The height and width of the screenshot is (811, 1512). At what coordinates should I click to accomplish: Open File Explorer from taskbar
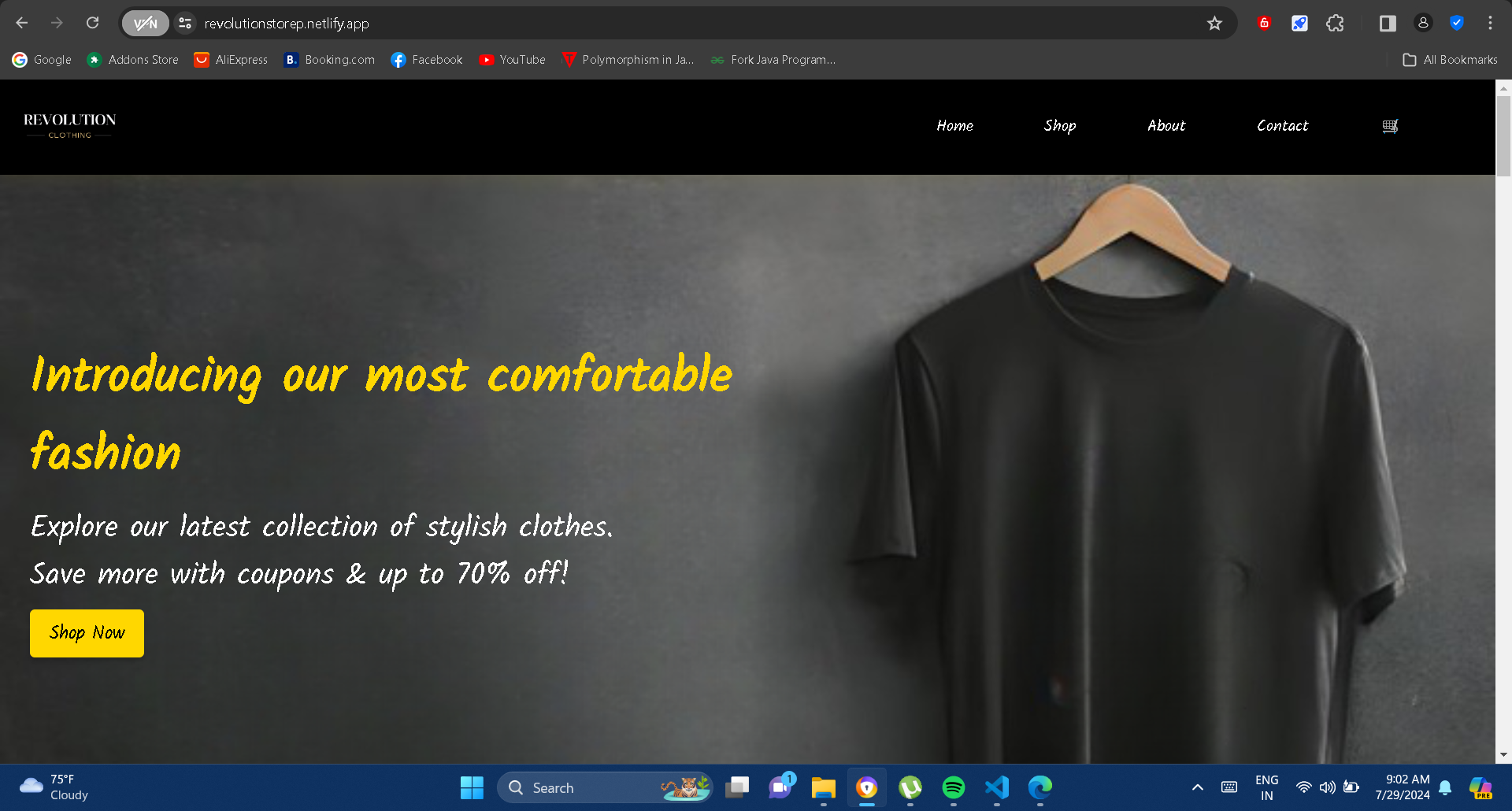point(824,787)
